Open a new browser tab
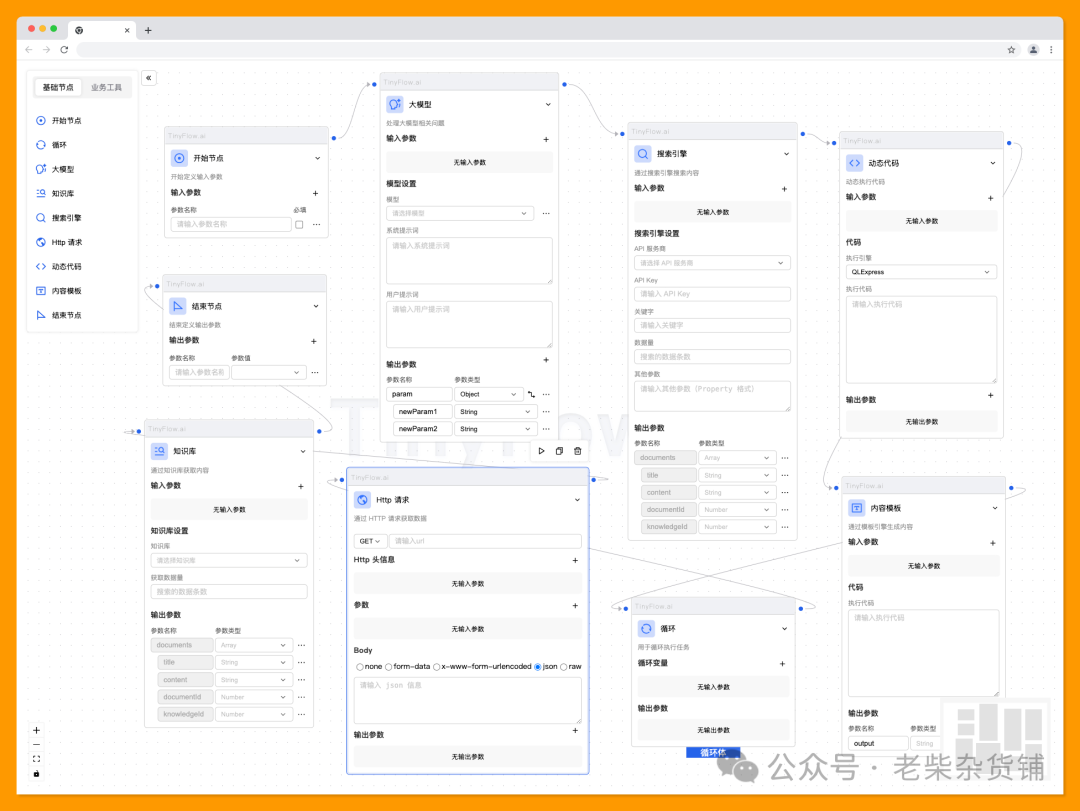1080x811 pixels. [148, 30]
